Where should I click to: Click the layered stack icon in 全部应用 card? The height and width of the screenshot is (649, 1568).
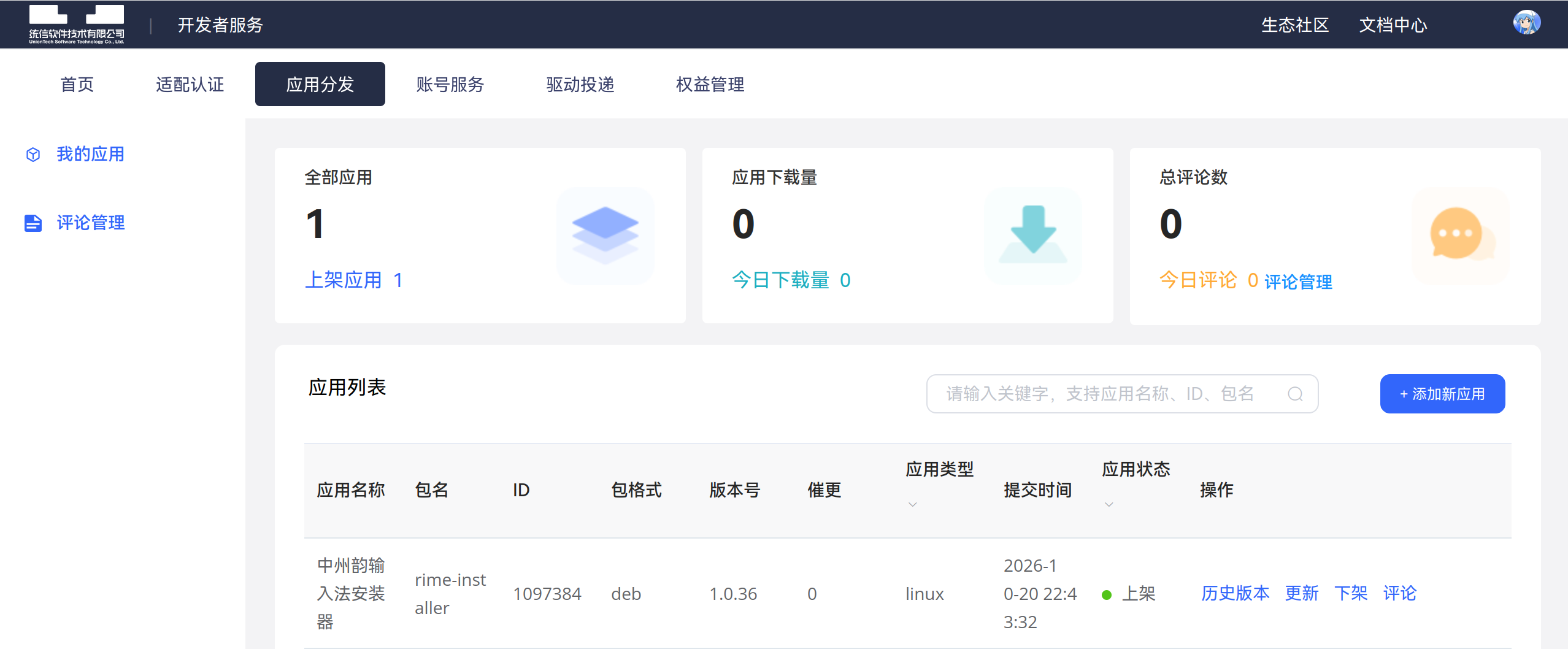pos(605,236)
